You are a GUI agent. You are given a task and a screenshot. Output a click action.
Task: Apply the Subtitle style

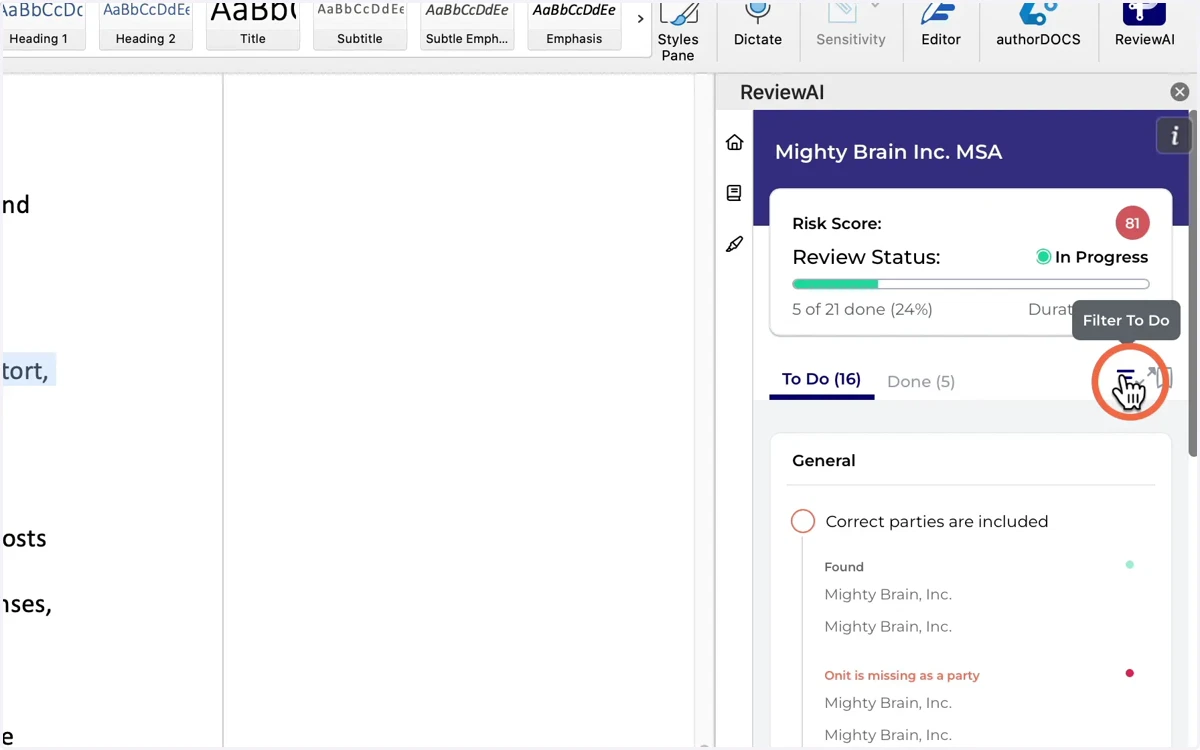(360, 26)
